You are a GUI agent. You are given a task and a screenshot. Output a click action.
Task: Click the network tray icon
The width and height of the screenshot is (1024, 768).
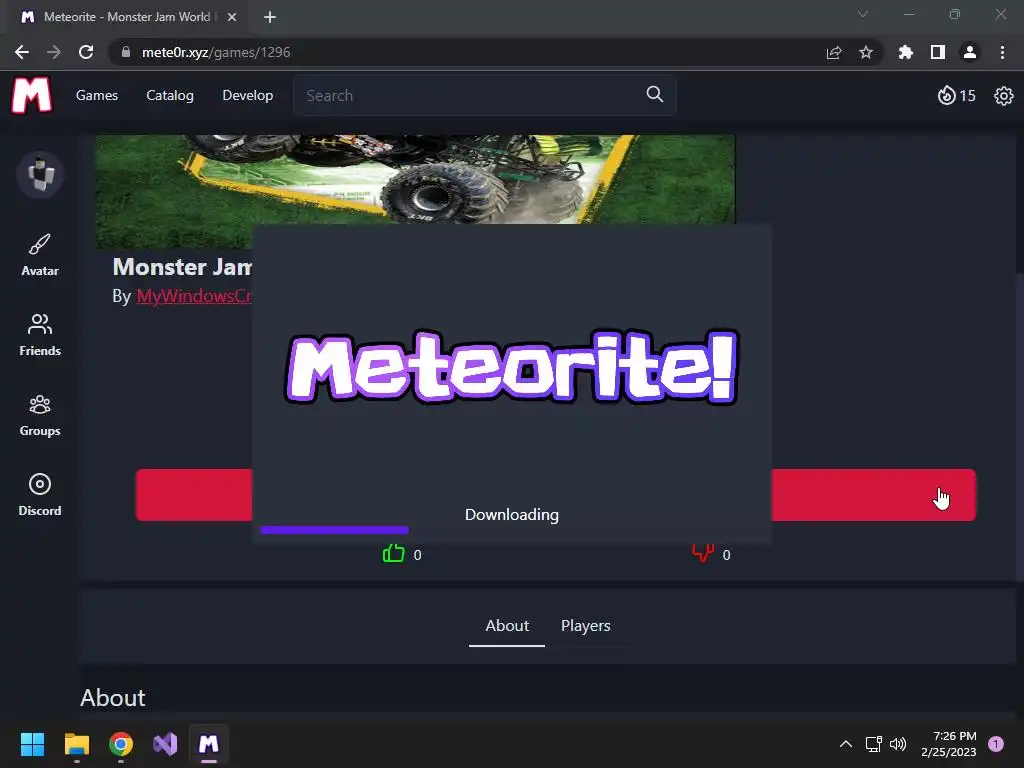[873, 744]
